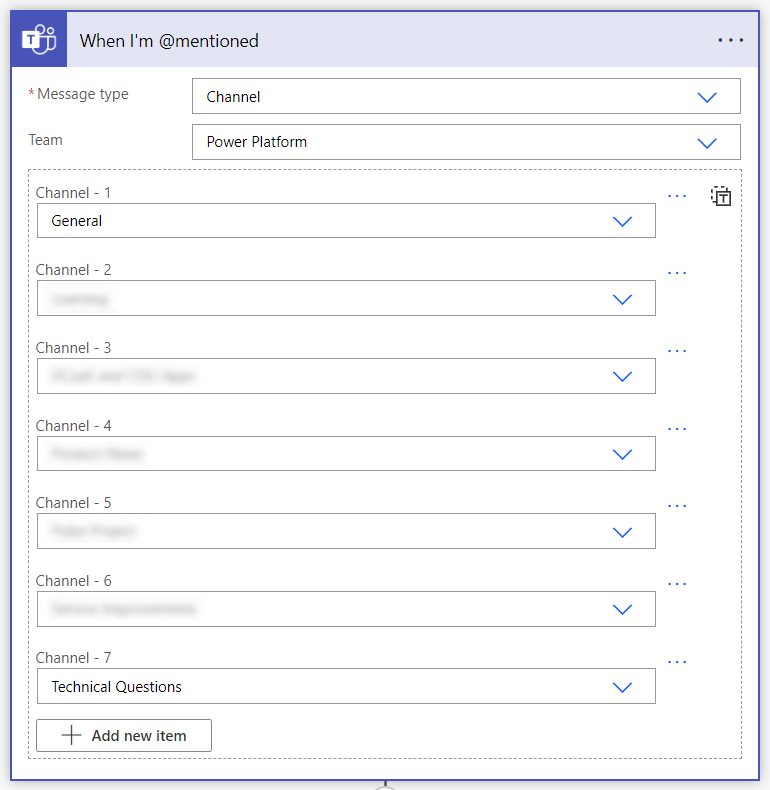This screenshot has width=770, height=790.
Task: Expand the Channel - 7 Technical Questions chevron
Action: point(622,687)
